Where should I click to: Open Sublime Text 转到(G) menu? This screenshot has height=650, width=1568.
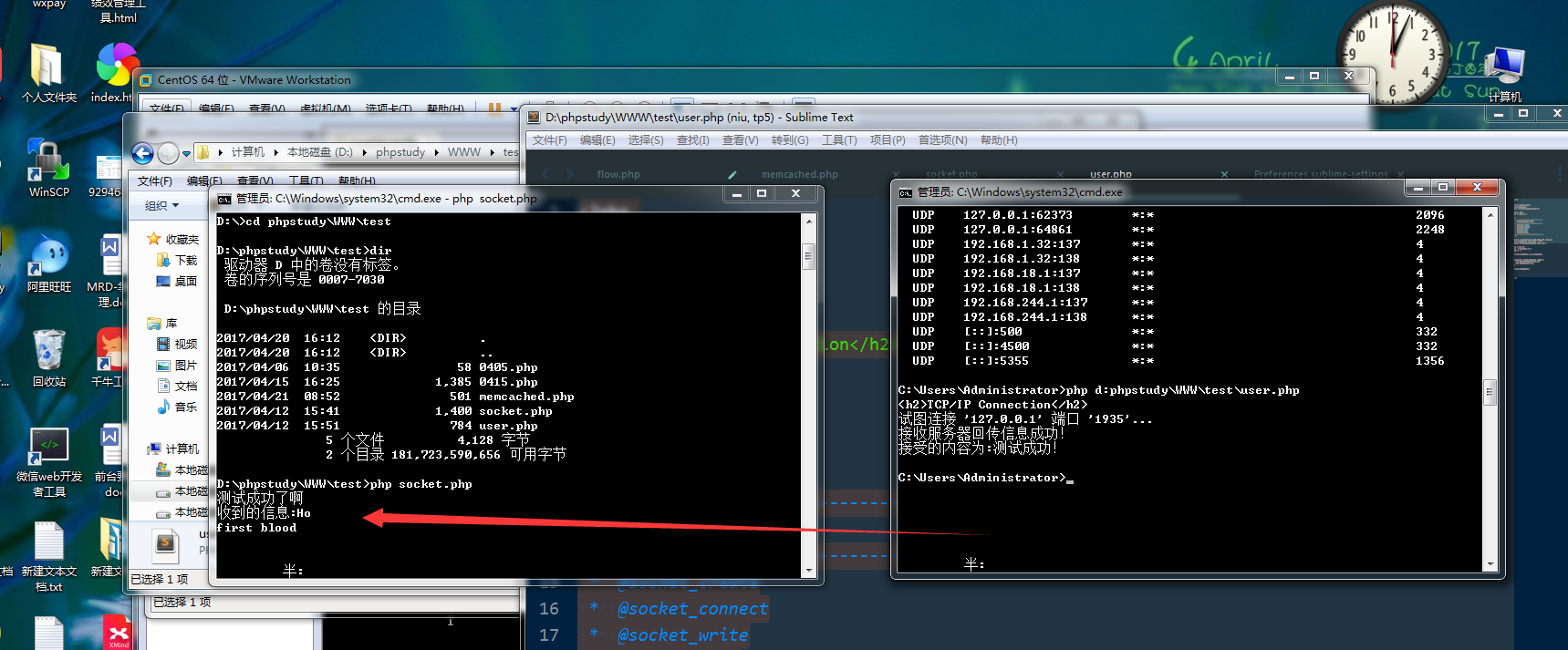[790, 140]
